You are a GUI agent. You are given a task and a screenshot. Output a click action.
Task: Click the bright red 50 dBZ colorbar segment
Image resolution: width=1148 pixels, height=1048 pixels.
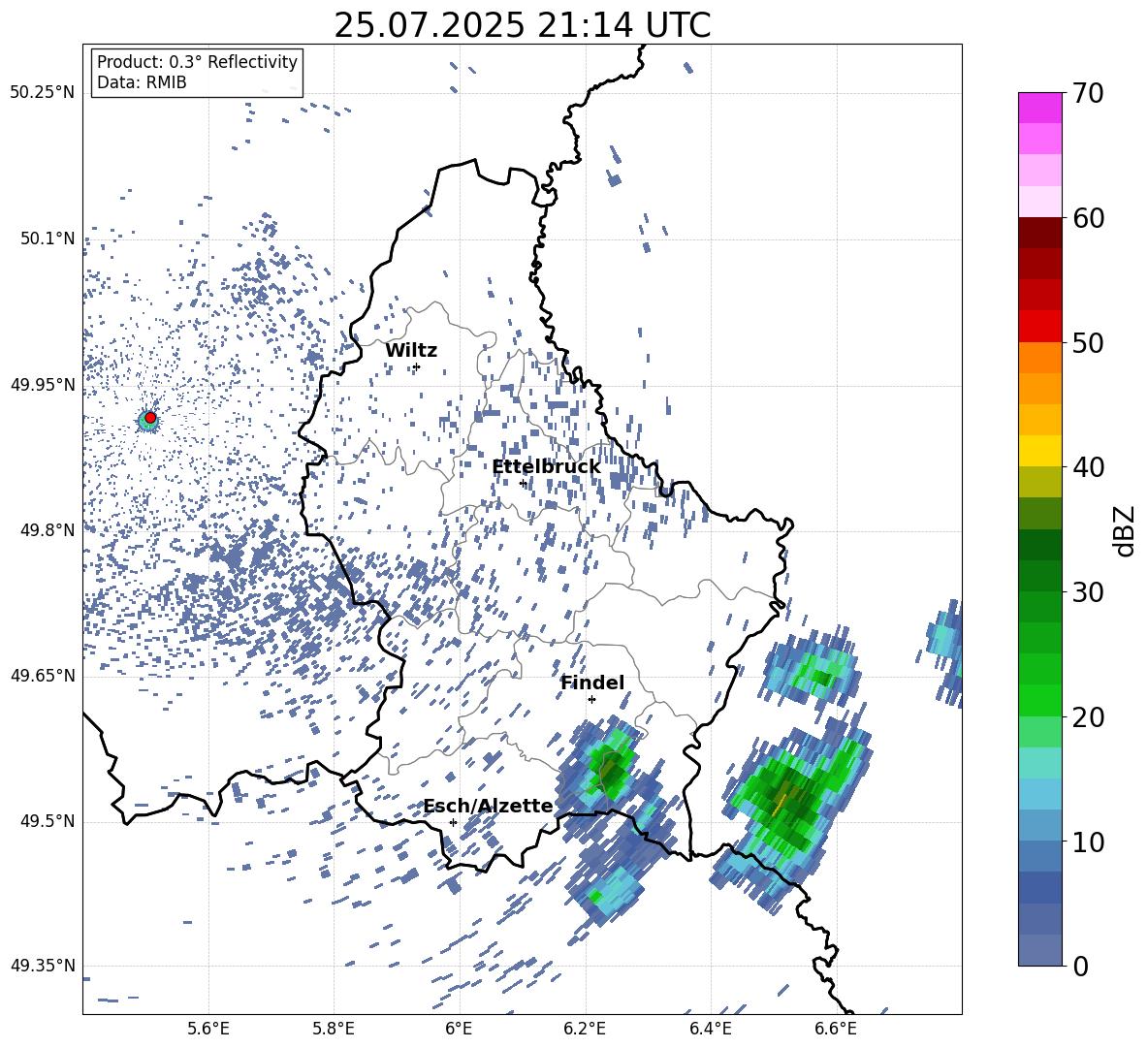click(x=1039, y=327)
